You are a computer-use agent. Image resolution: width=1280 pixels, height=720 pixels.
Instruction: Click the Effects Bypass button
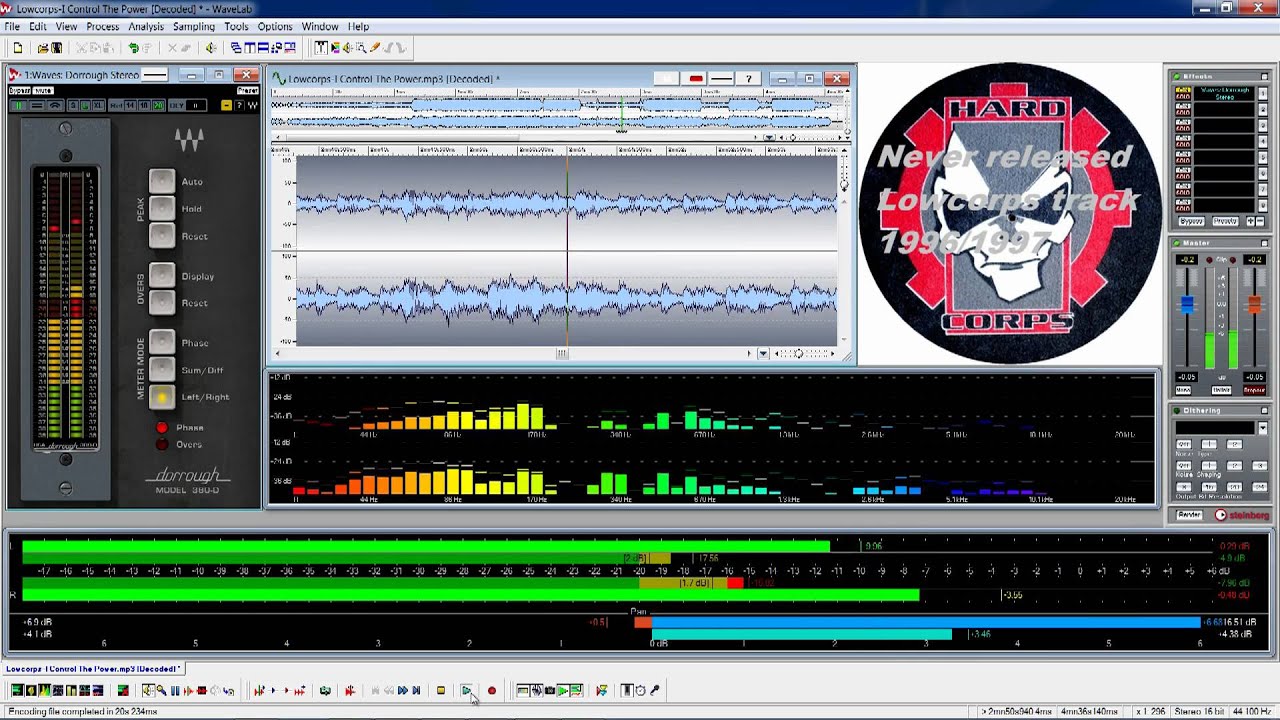[x=1191, y=221]
